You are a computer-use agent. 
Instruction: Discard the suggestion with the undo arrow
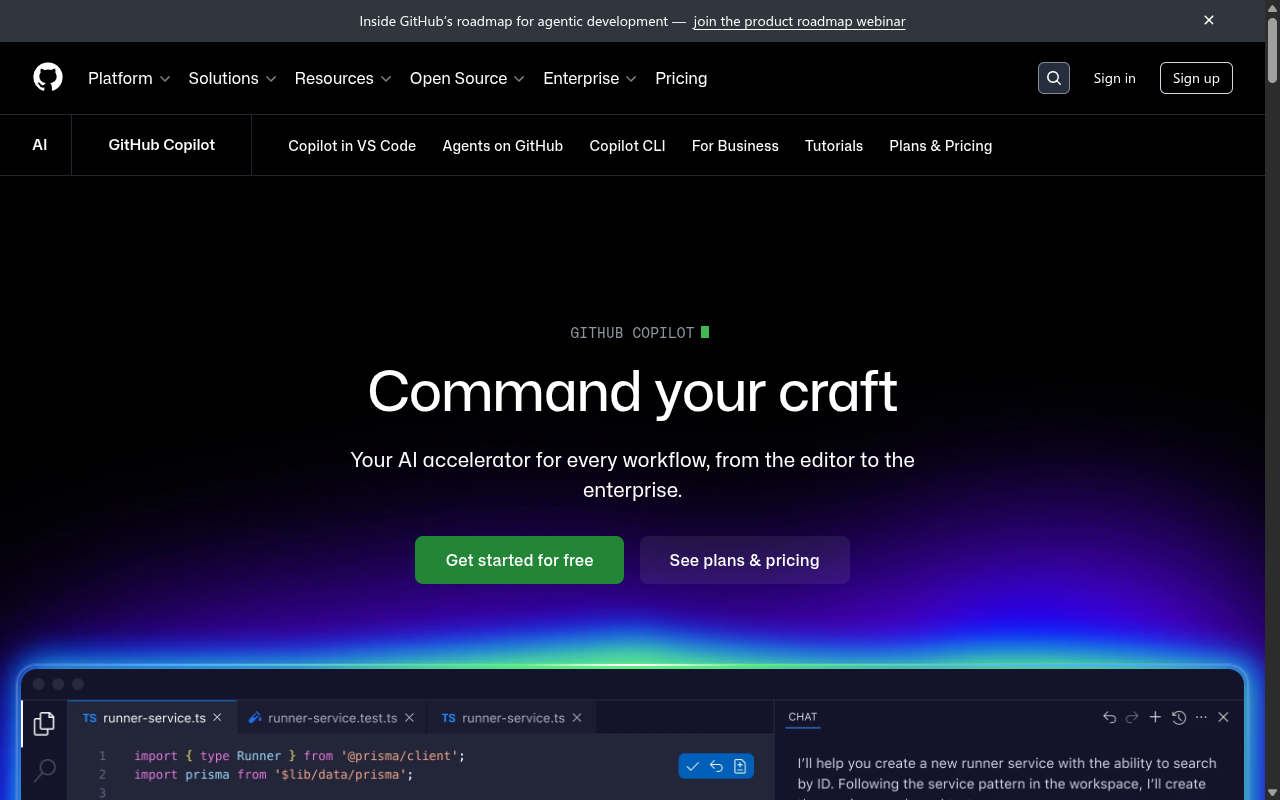click(716, 766)
